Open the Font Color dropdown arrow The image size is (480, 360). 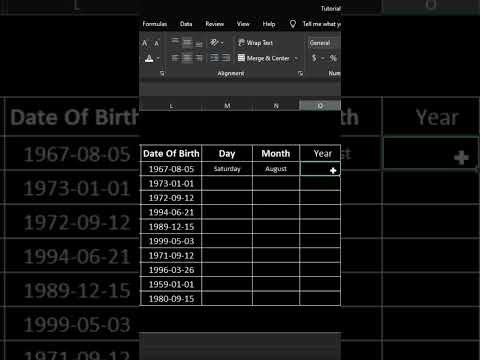tap(158, 59)
